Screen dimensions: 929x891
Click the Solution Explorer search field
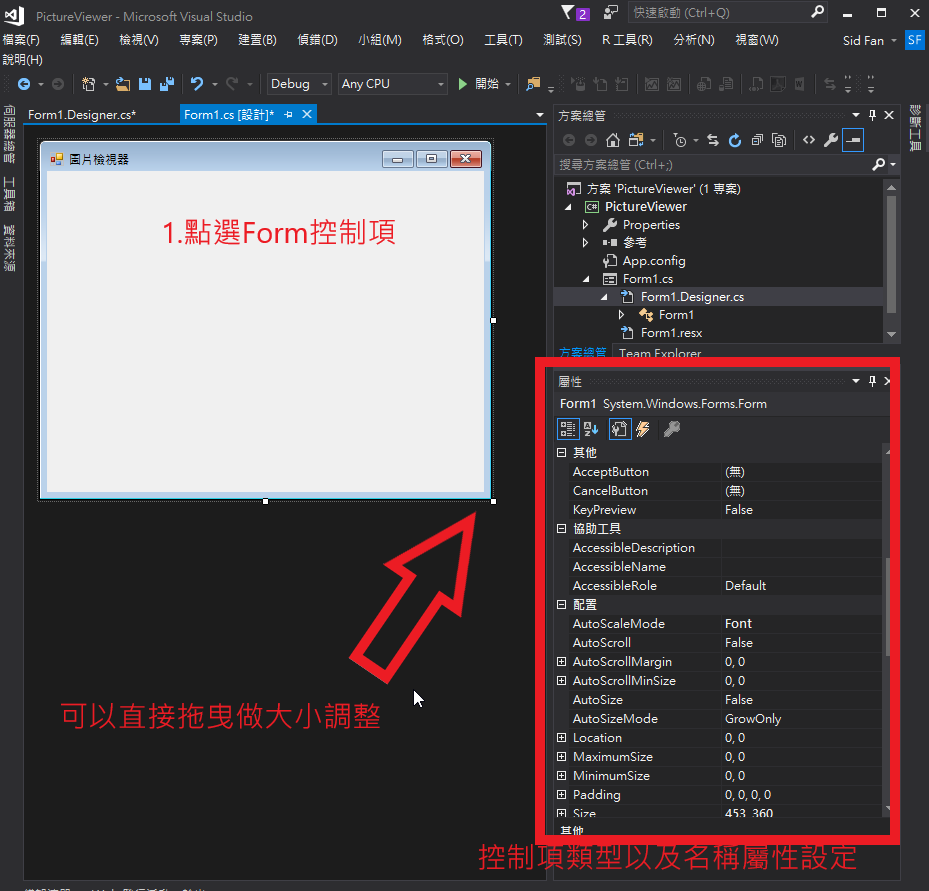click(x=710, y=164)
